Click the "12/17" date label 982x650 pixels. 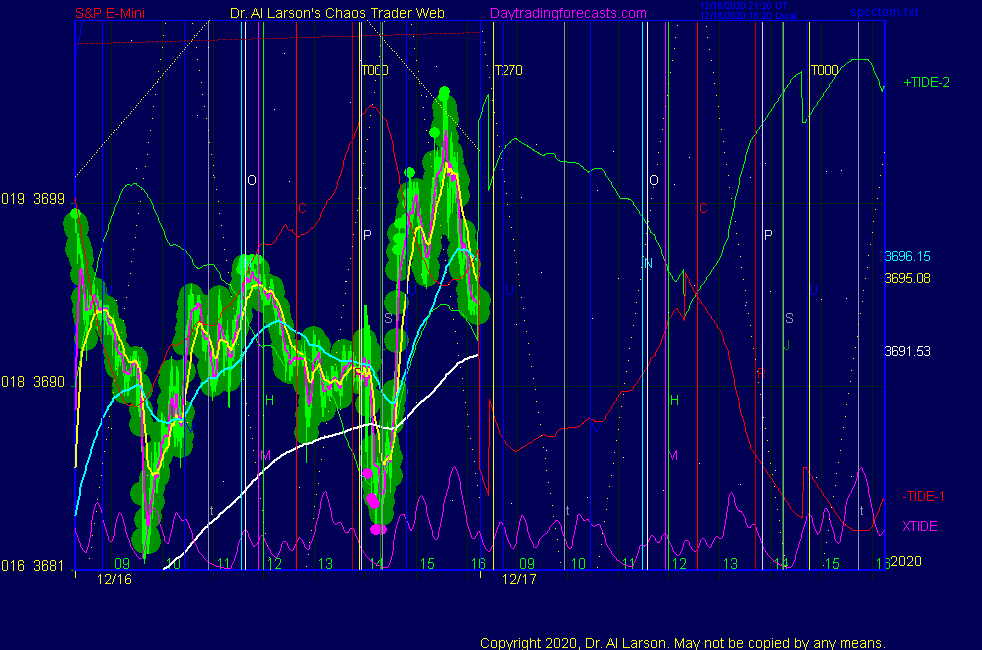pyautogui.click(x=519, y=579)
